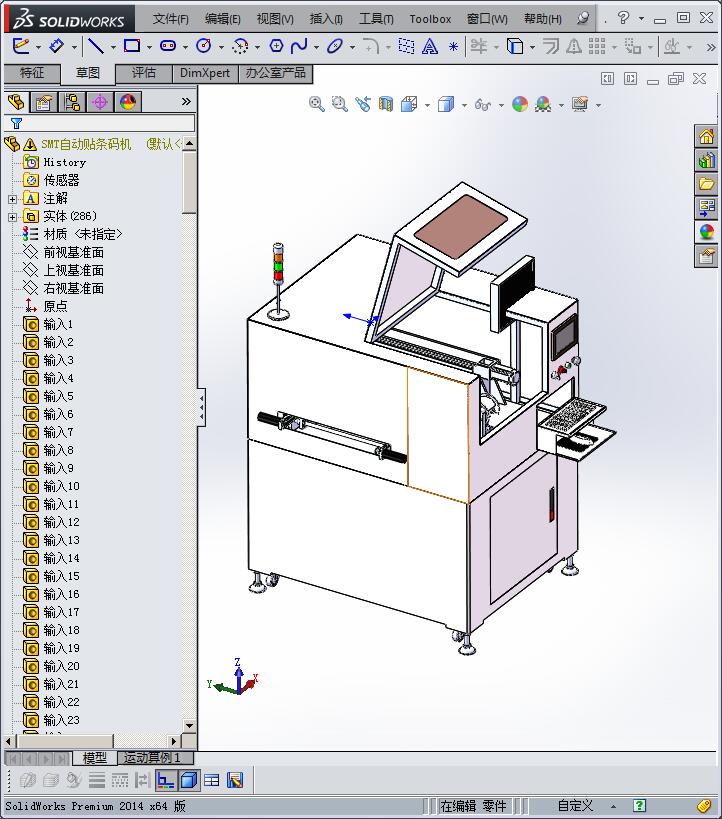The height and width of the screenshot is (819, 722).
Task: Select the Spline tool
Action: (x=299, y=46)
